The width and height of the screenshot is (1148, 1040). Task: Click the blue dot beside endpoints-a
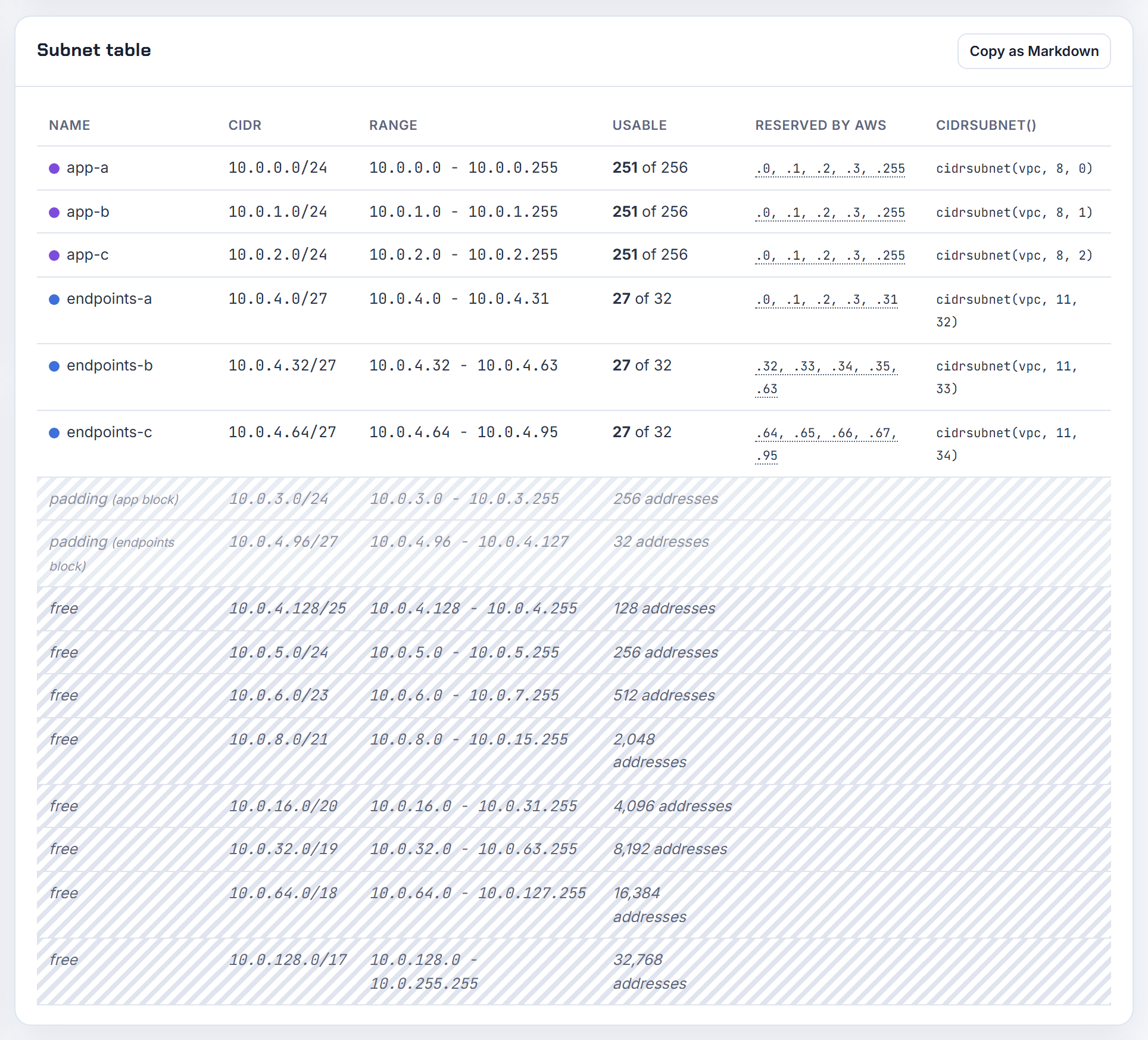(x=54, y=300)
